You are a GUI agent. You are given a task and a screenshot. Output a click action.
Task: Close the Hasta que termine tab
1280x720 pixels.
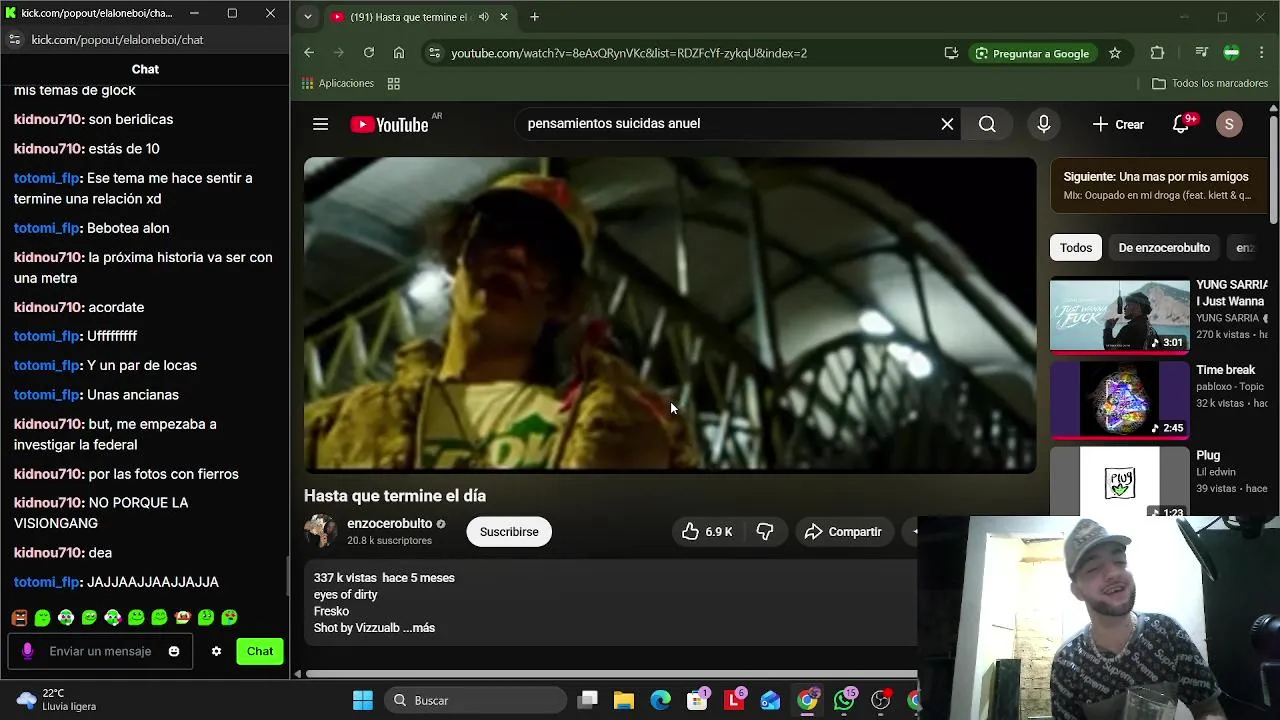[504, 17]
